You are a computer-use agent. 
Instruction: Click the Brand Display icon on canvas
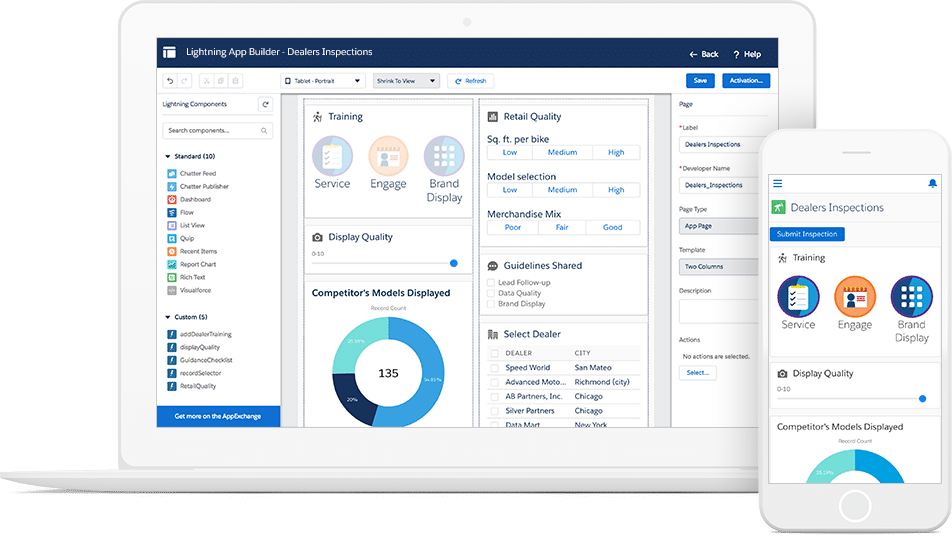click(444, 156)
